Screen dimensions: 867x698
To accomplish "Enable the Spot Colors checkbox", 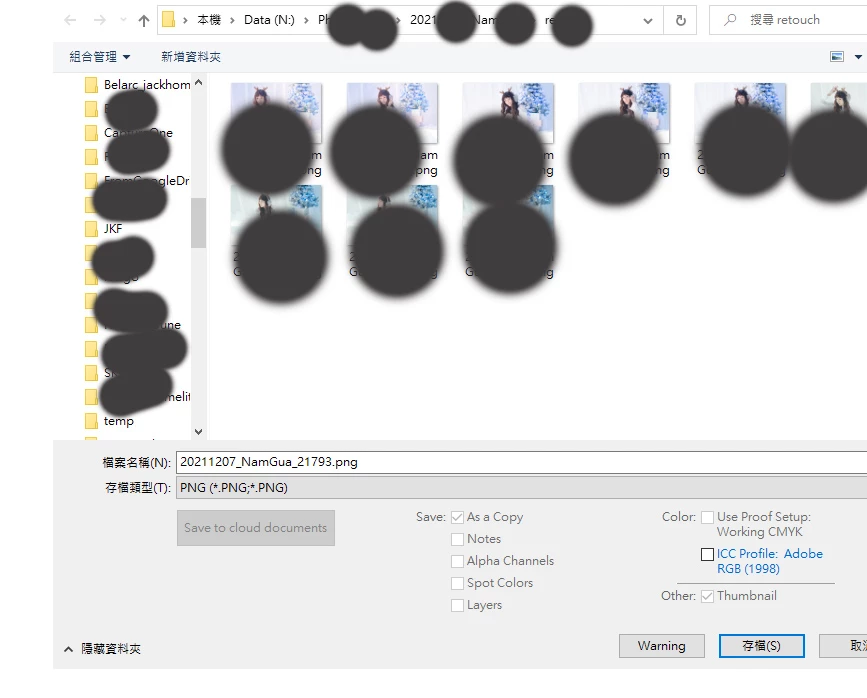I will [x=457, y=584].
